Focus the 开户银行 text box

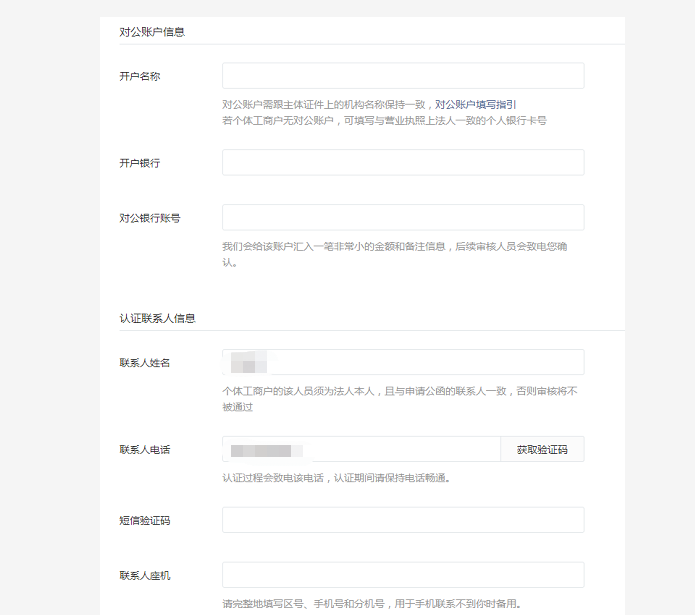[x=402, y=163]
